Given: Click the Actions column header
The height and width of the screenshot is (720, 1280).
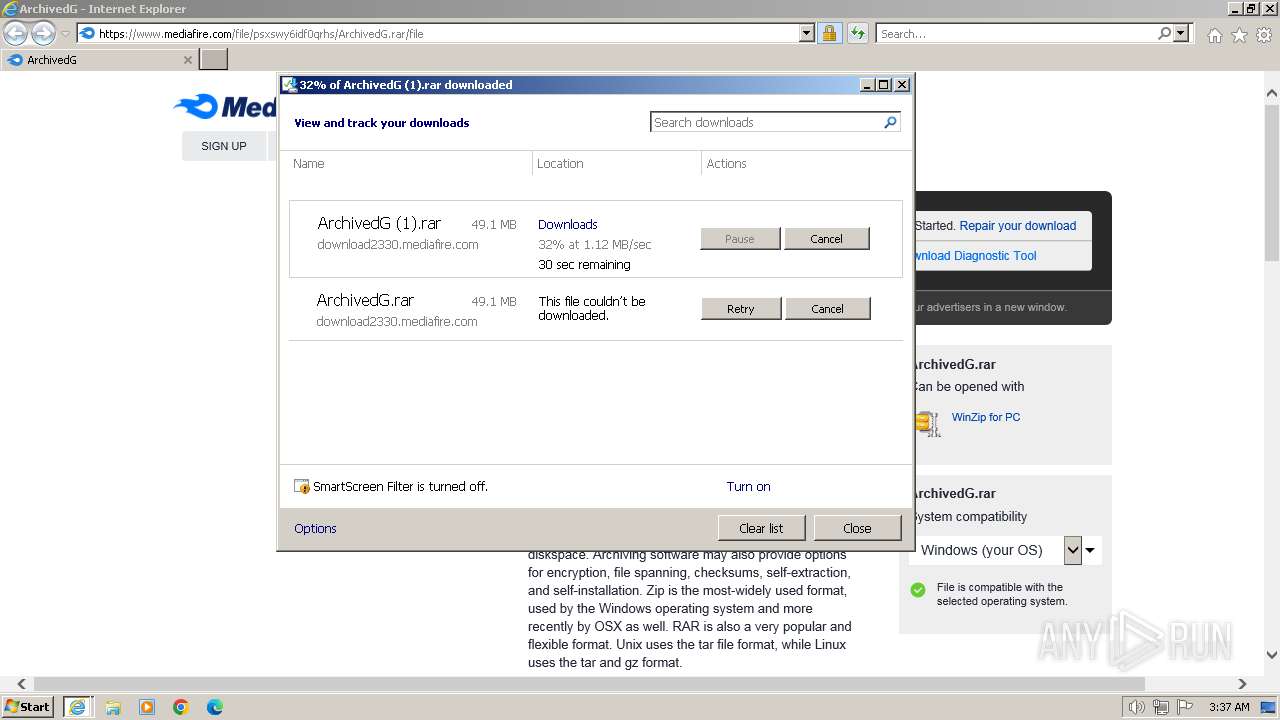Looking at the screenshot, I should tap(727, 164).
